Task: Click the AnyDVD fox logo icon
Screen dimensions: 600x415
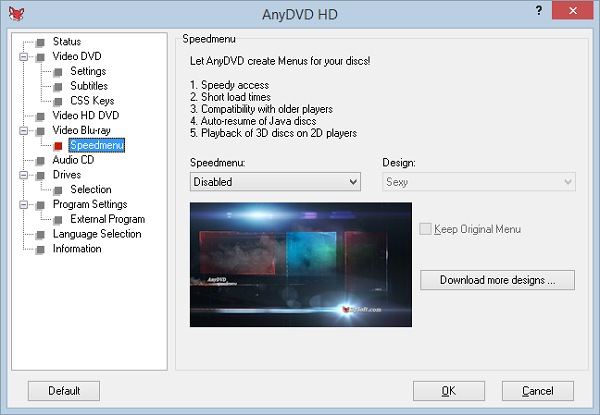Action: pyautogui.click(x=16, y=14)
